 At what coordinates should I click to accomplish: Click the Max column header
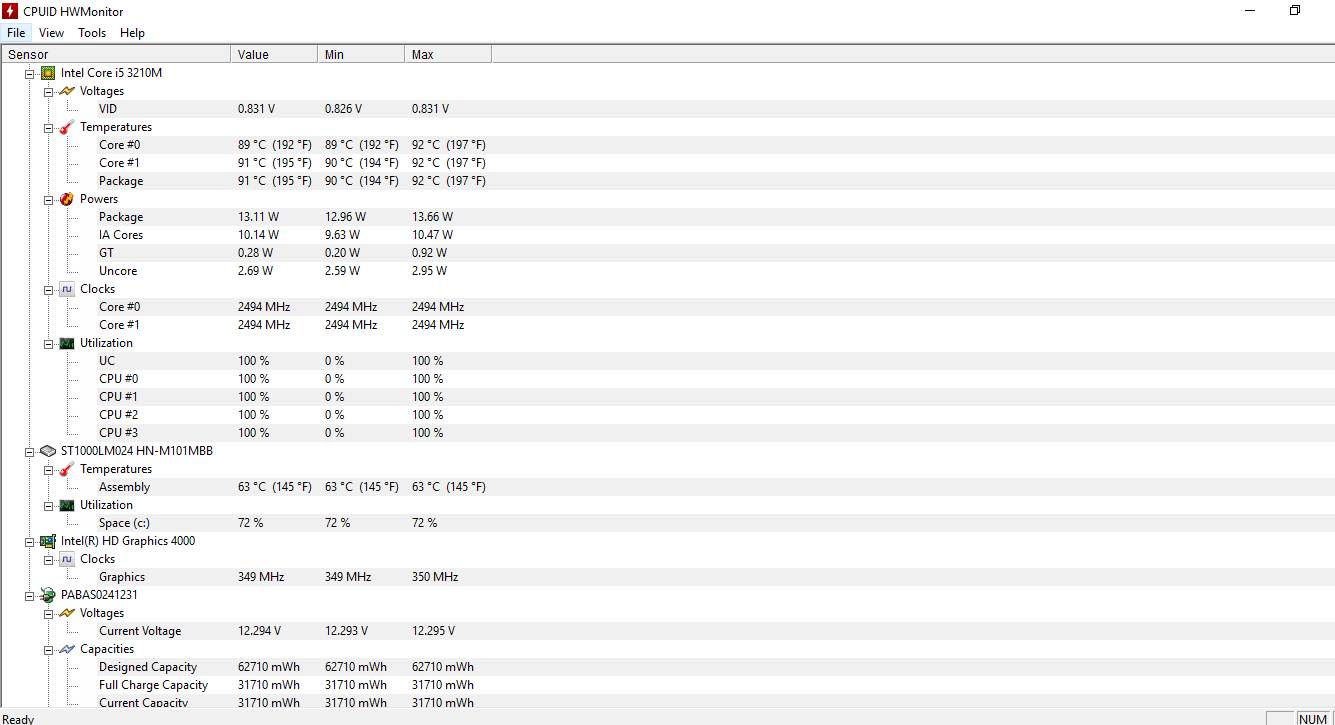pyautogui.click(x=447, y=55)
